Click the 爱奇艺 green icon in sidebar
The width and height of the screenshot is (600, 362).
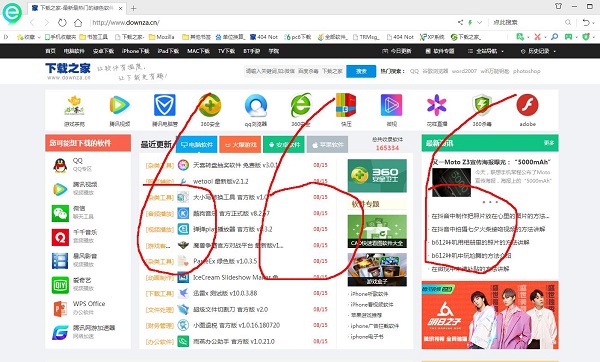(60, 285)
